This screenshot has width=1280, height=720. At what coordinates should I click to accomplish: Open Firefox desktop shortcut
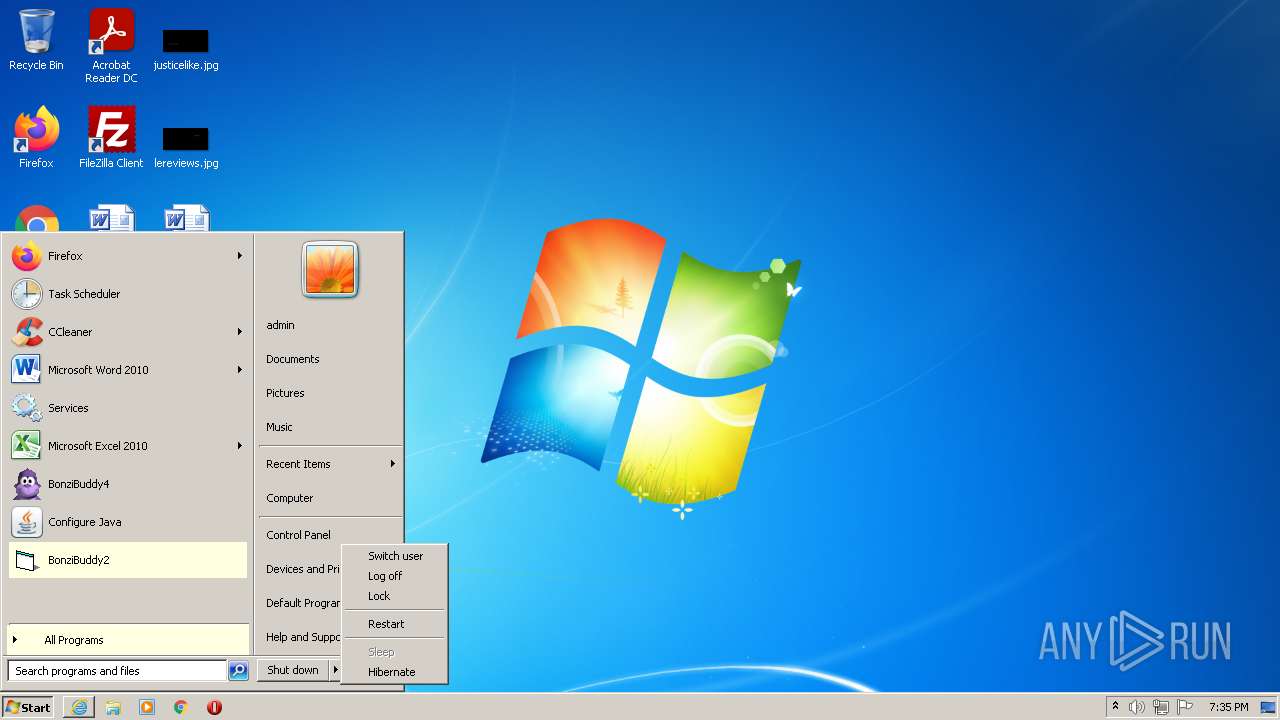[x=36, y=138]
